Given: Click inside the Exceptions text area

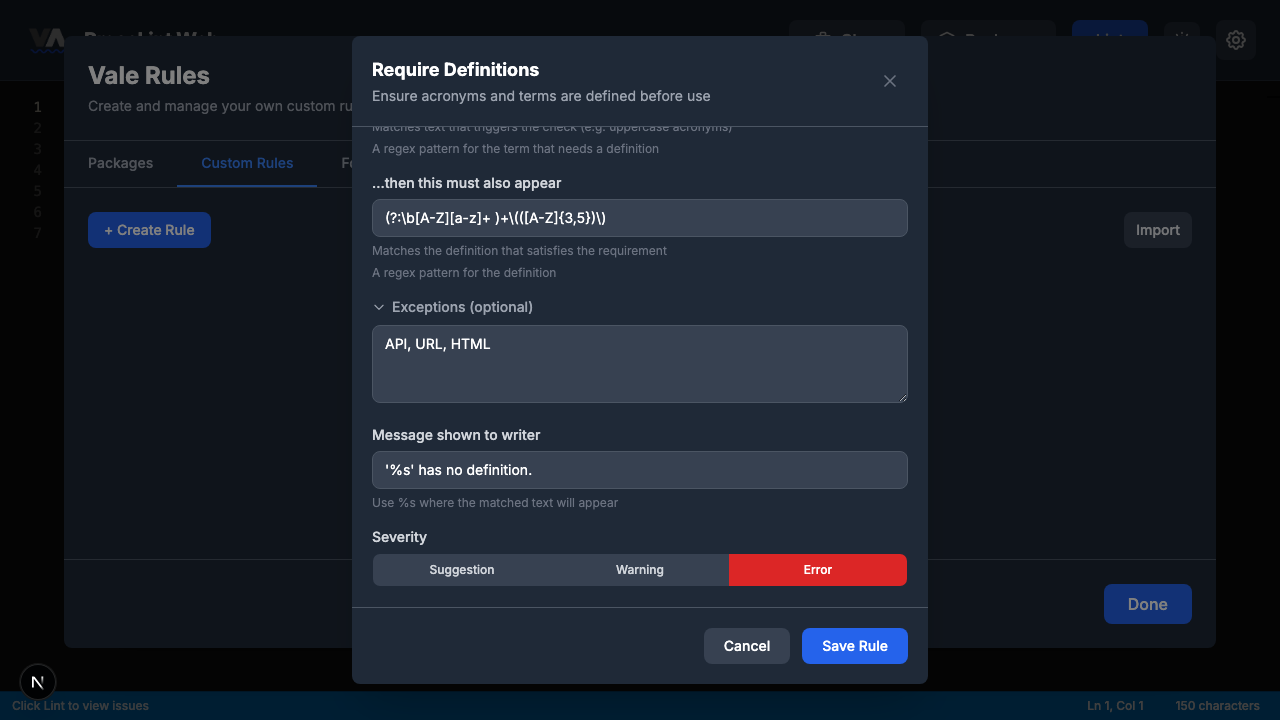Looking at the screenshot, I should pos(639,364).
